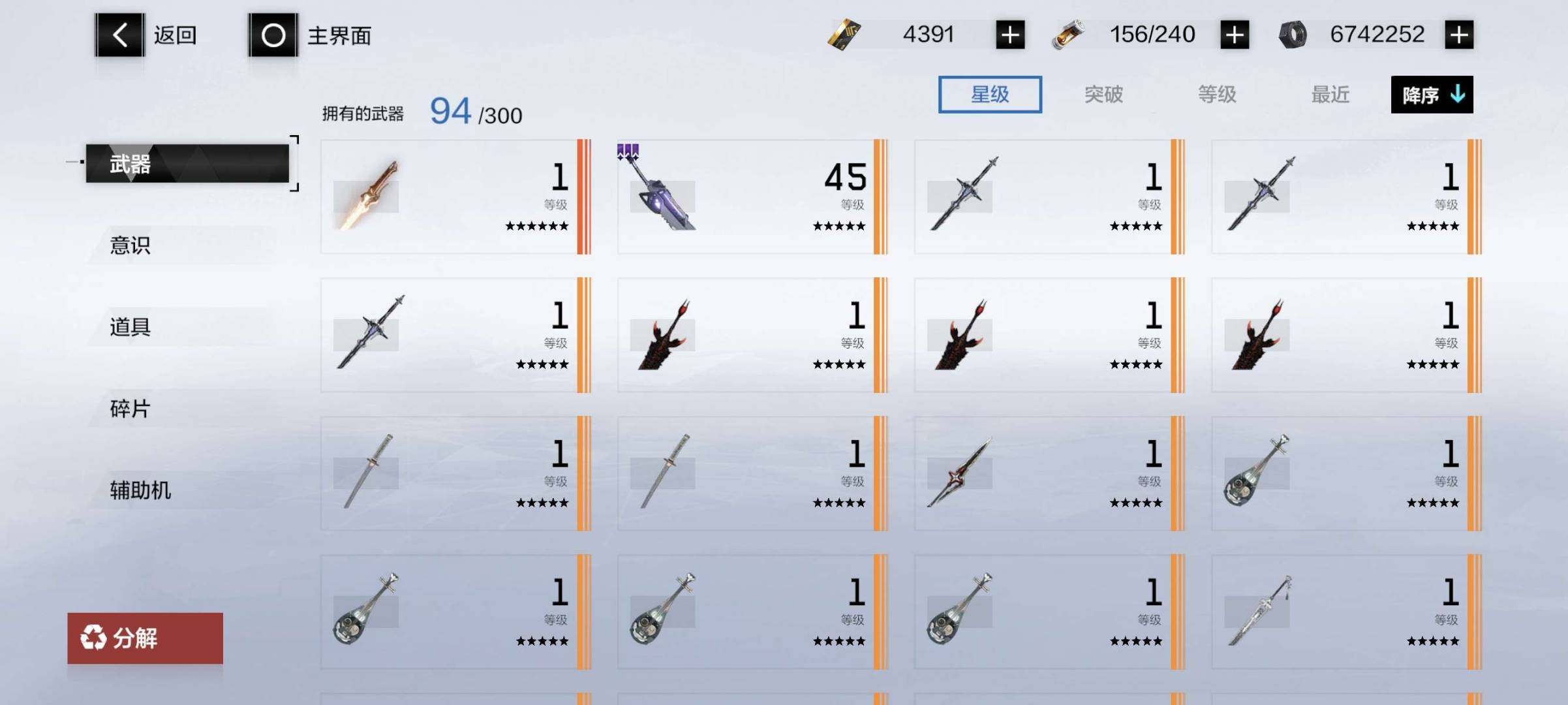The image size is (1568, 705).
Task: Open main menu via circle icon
Action: (x=273, y=35)
